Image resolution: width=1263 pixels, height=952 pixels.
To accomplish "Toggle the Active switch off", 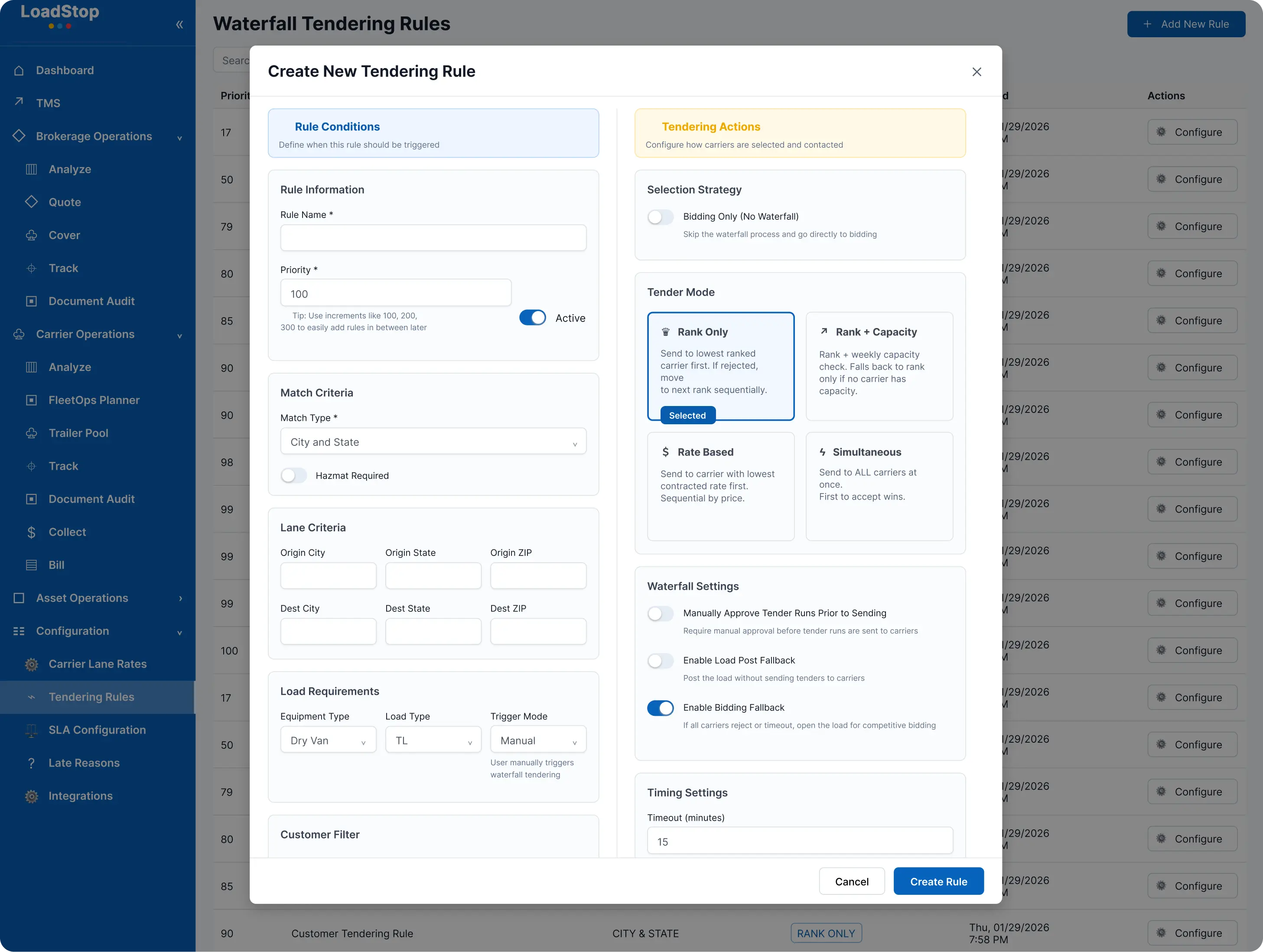I will pyautogui.click(x=533, y=318).
